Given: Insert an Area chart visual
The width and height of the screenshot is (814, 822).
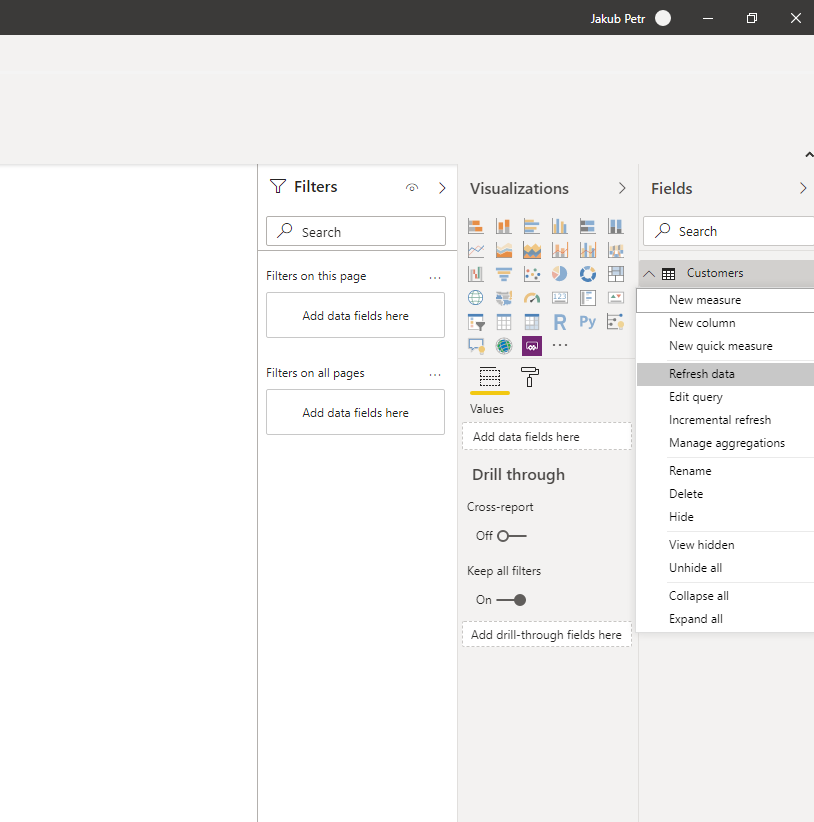Looking at the screenshot, I should tap(504, 250).
